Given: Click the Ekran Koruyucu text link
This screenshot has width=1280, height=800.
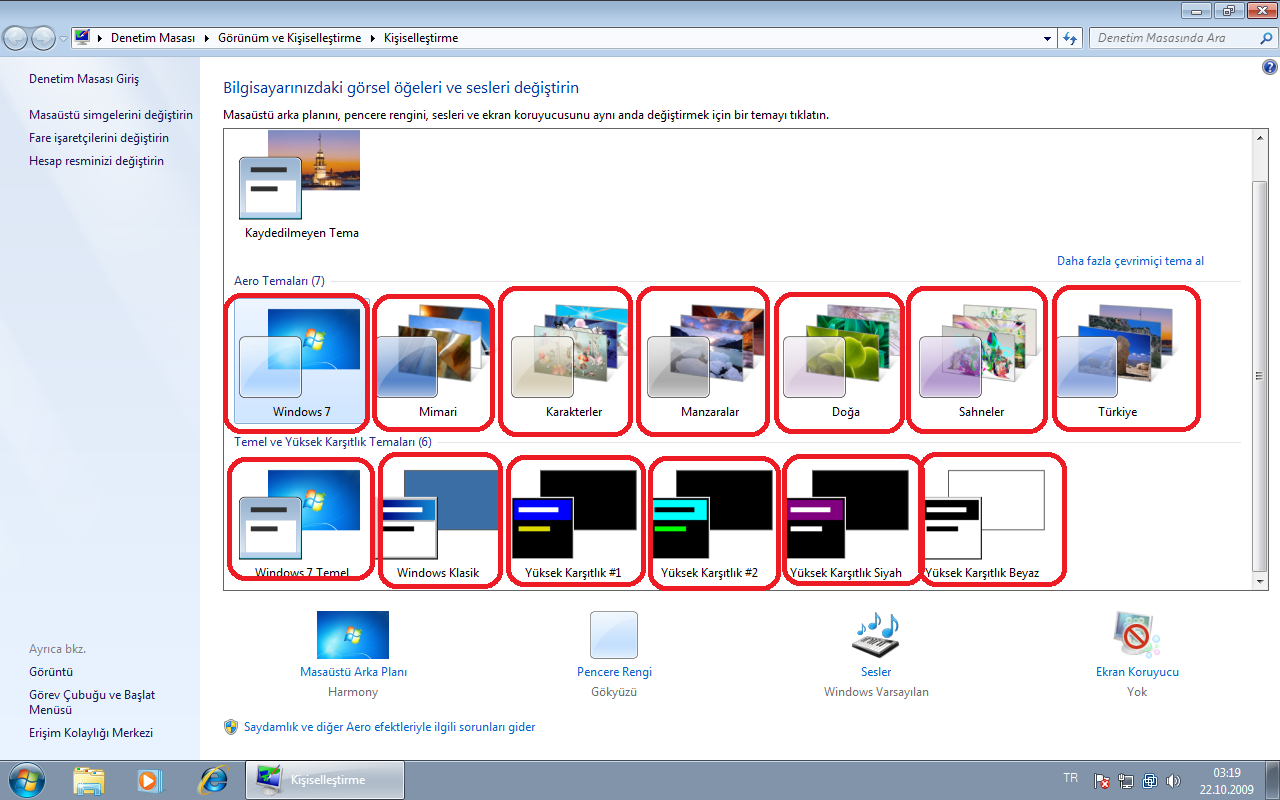Looking at the screenshot, I should click(x=1137, y=672).
